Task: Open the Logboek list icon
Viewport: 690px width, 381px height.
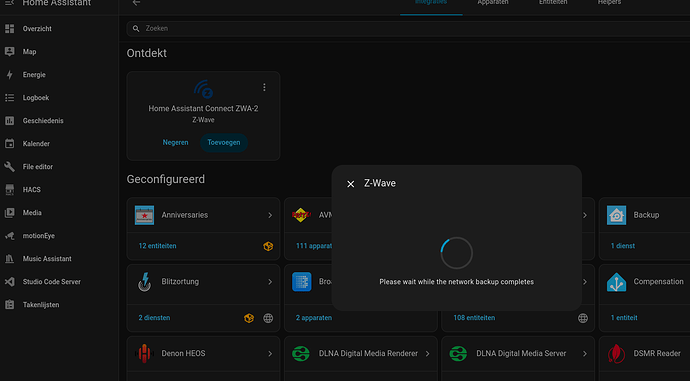Action: (10, 98)
